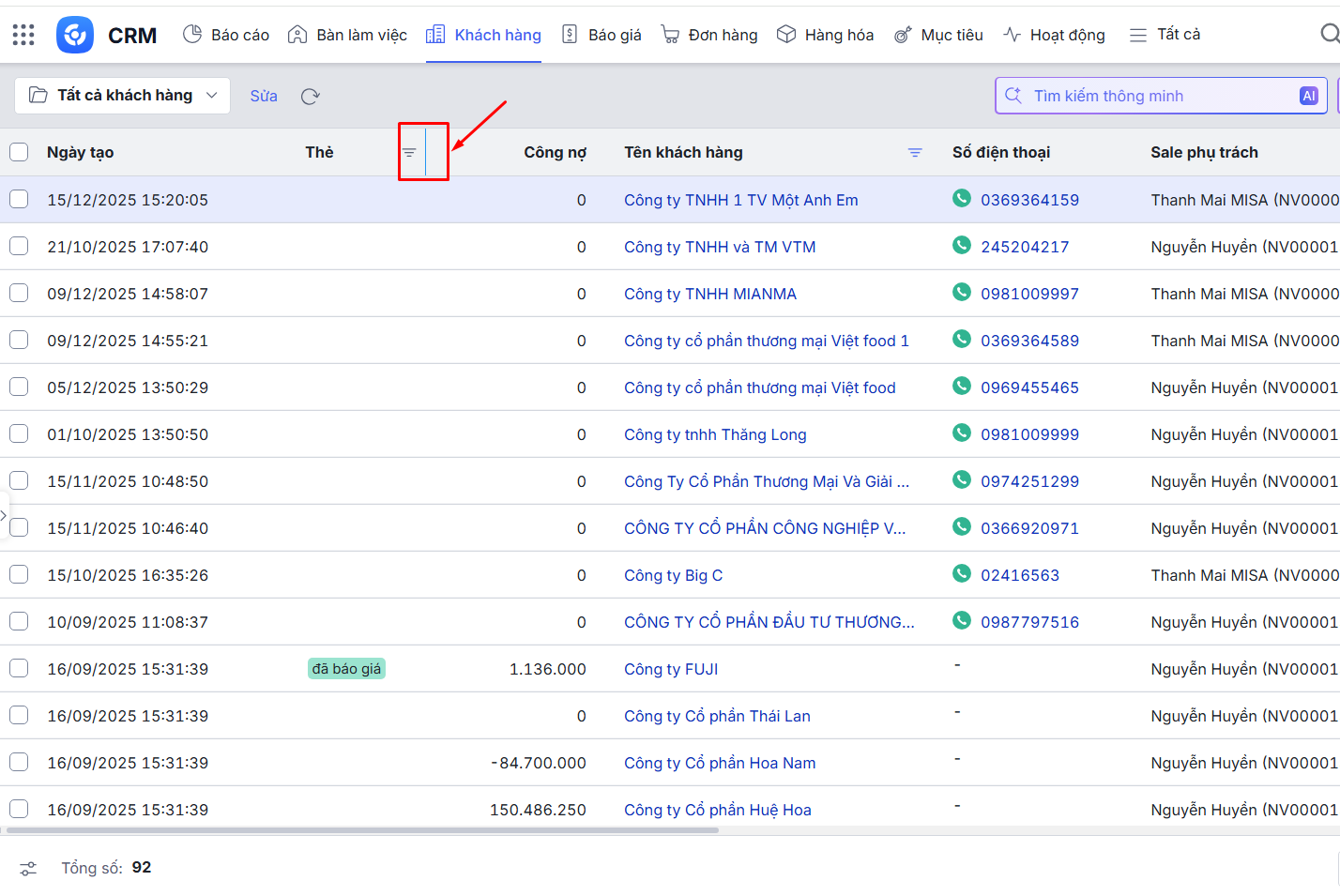Click call icon beside 0369364159

[962, 198]
